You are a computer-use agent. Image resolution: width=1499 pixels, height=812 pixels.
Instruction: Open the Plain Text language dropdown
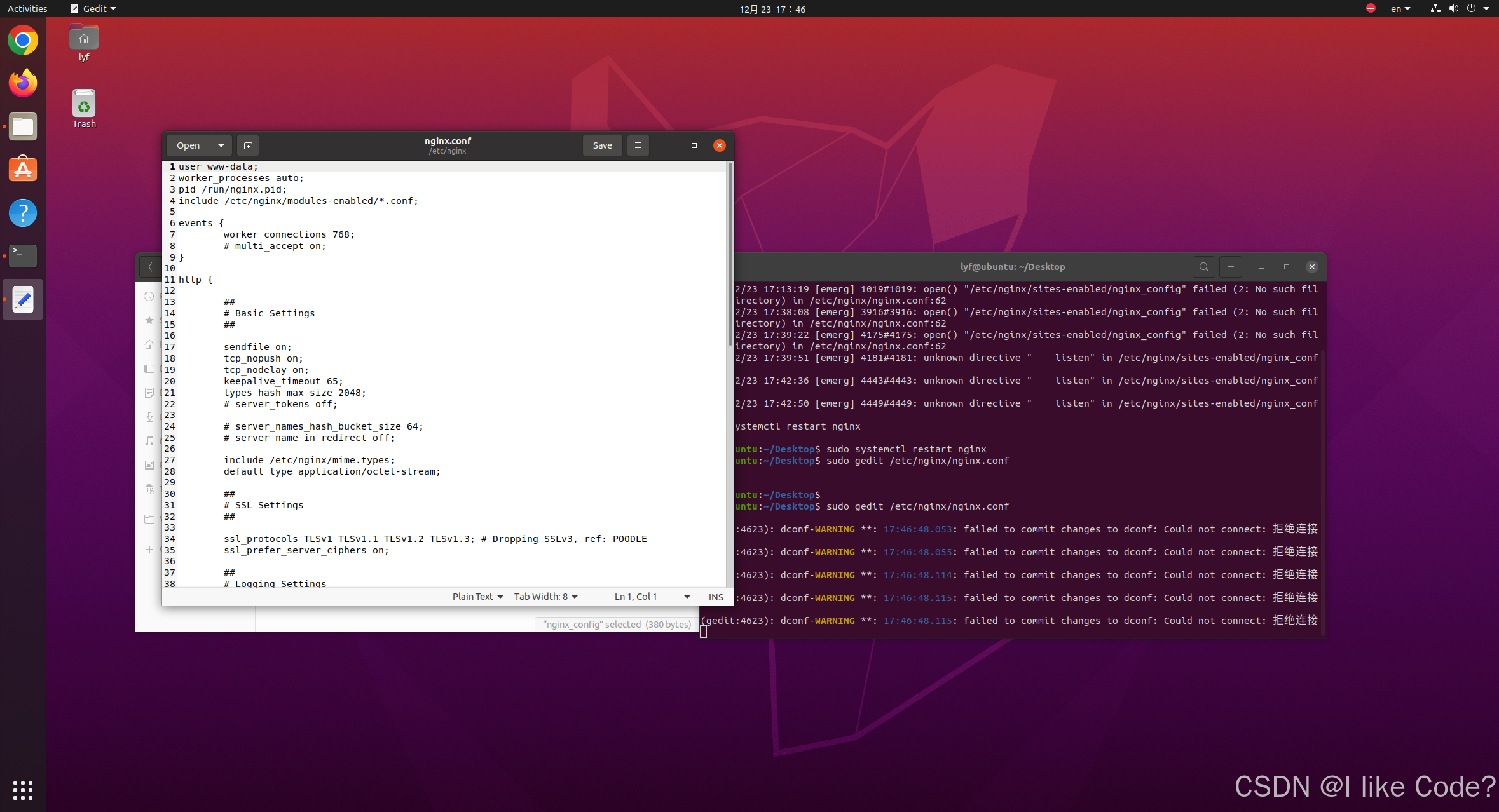coord(477,597)
